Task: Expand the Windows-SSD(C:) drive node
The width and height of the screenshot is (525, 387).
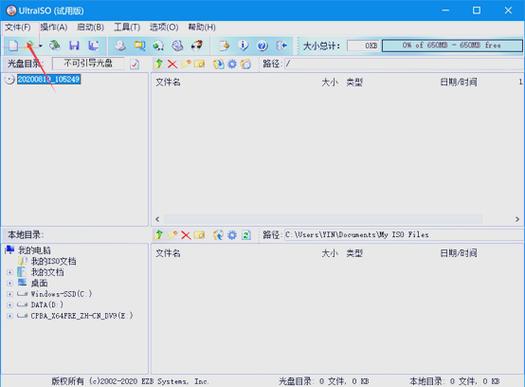Action: point(10,295)
